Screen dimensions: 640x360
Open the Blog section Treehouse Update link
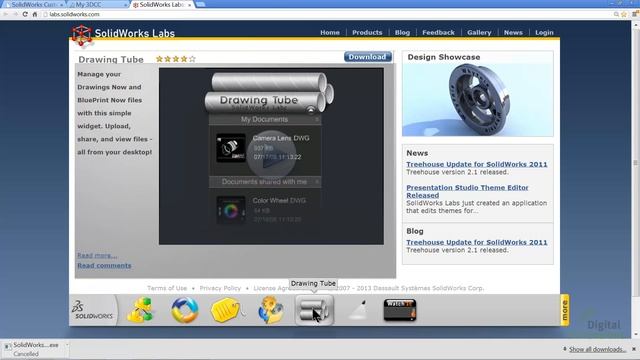[476, 242]
